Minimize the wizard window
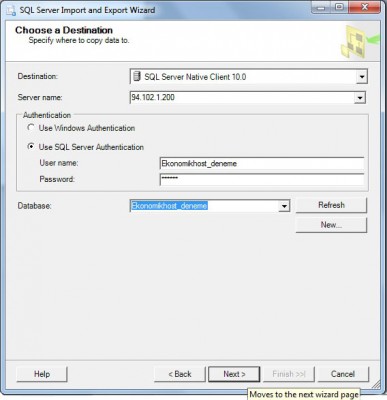387x400 pixels. 321,7
